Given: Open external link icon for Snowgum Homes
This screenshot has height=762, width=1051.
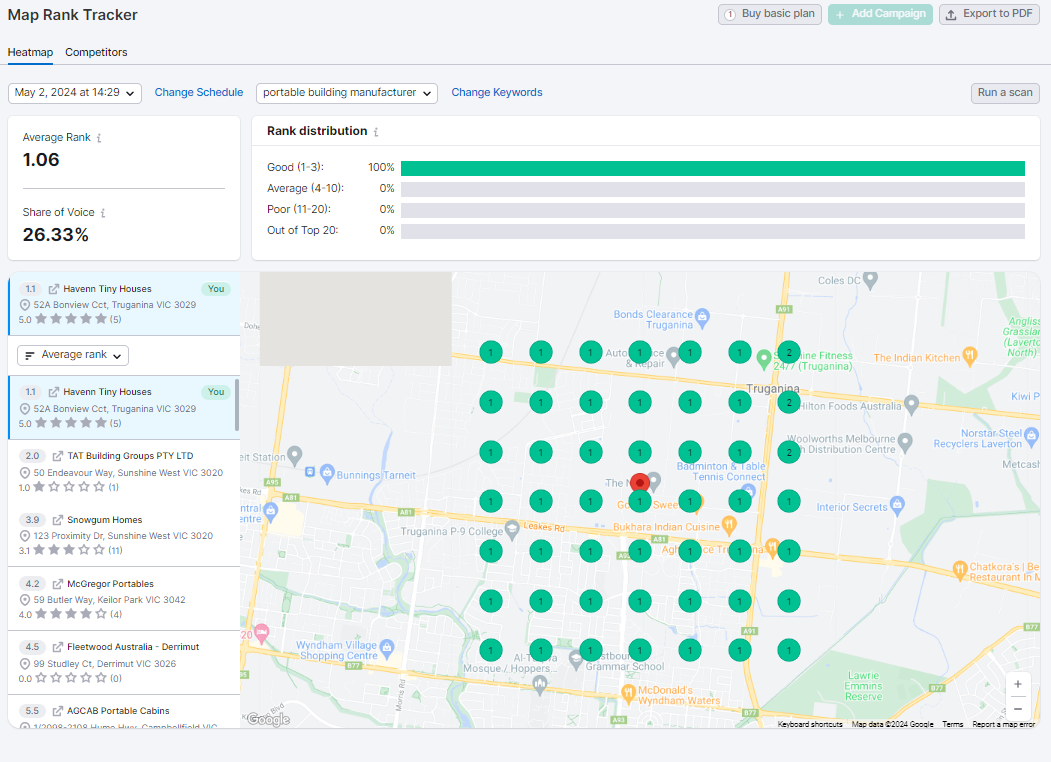Looking at the screenshot, I should coord(58,520).
